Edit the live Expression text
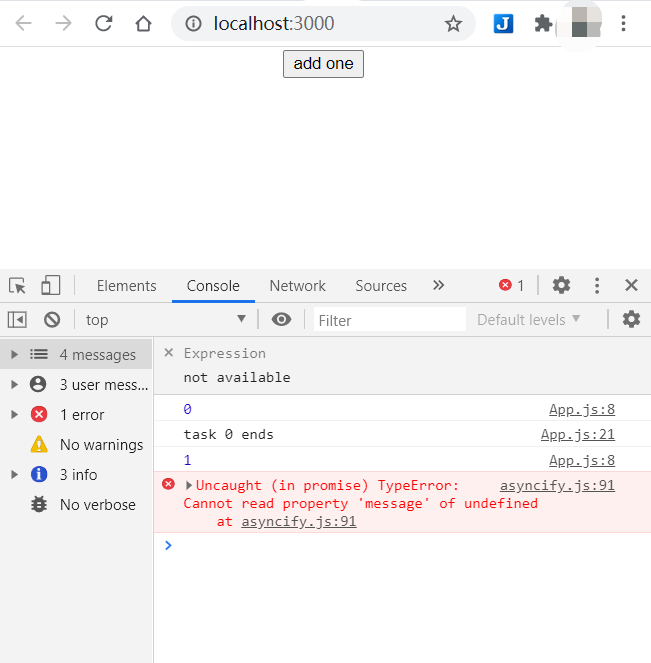 [224, 353]
